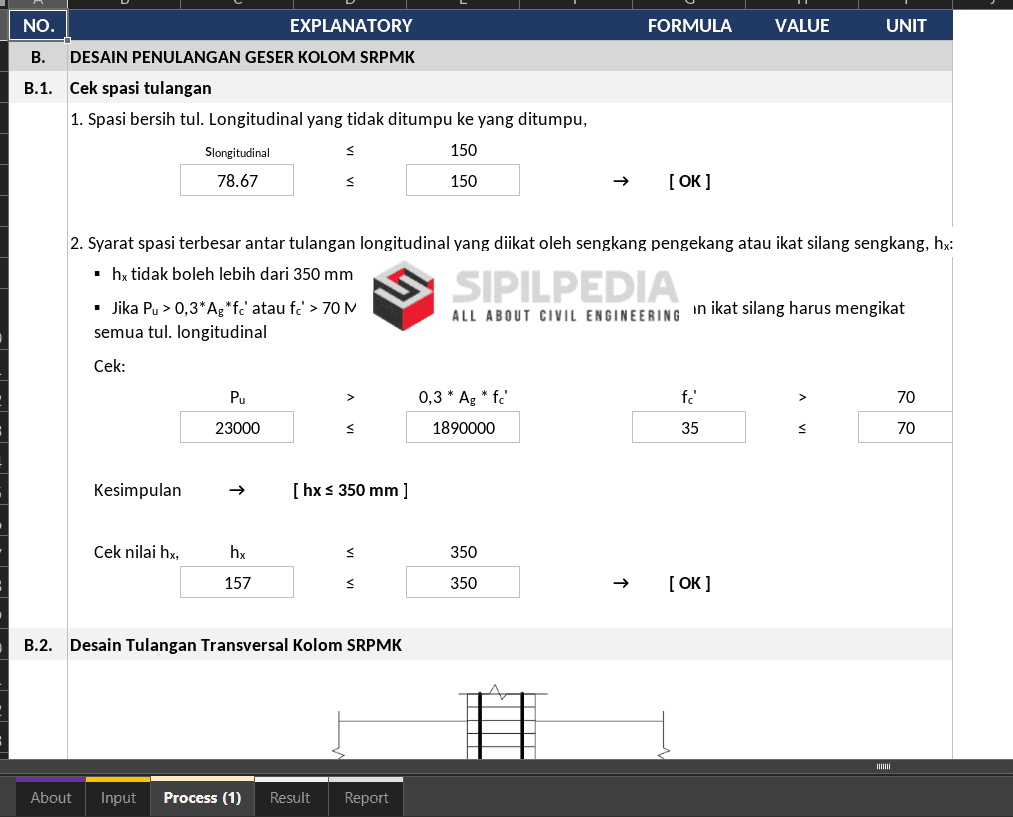The height and width of the screenshot is (817, 1013).
Task: Go to the Result sheet tab
Action: point(290,798)
